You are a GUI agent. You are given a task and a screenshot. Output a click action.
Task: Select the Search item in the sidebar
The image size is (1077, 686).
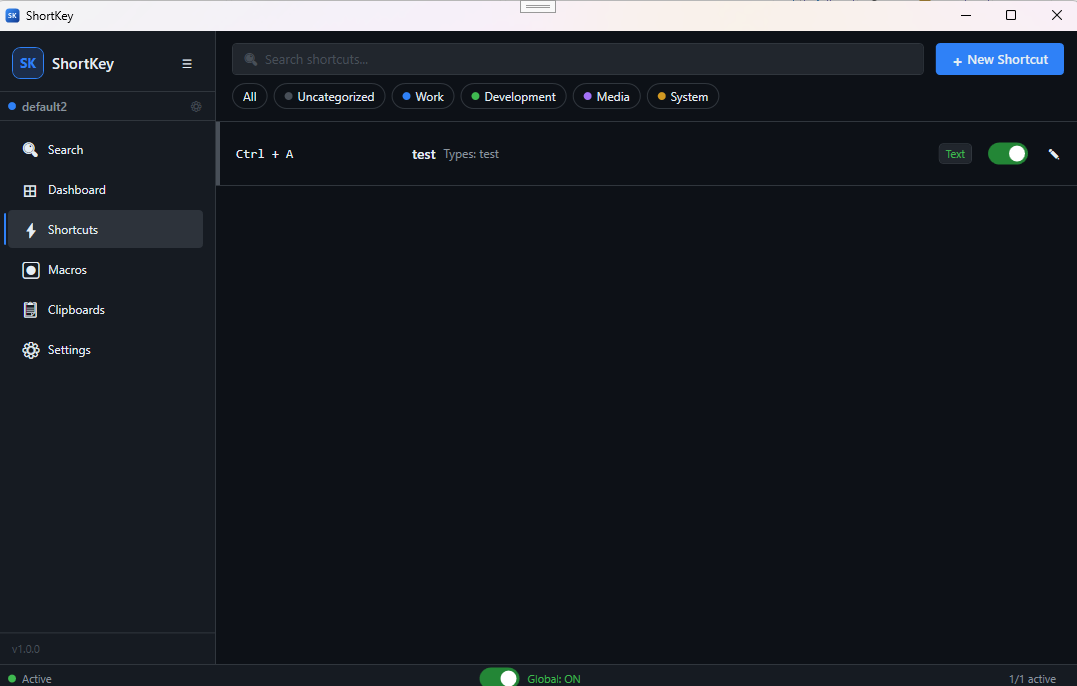pos(65,149)
